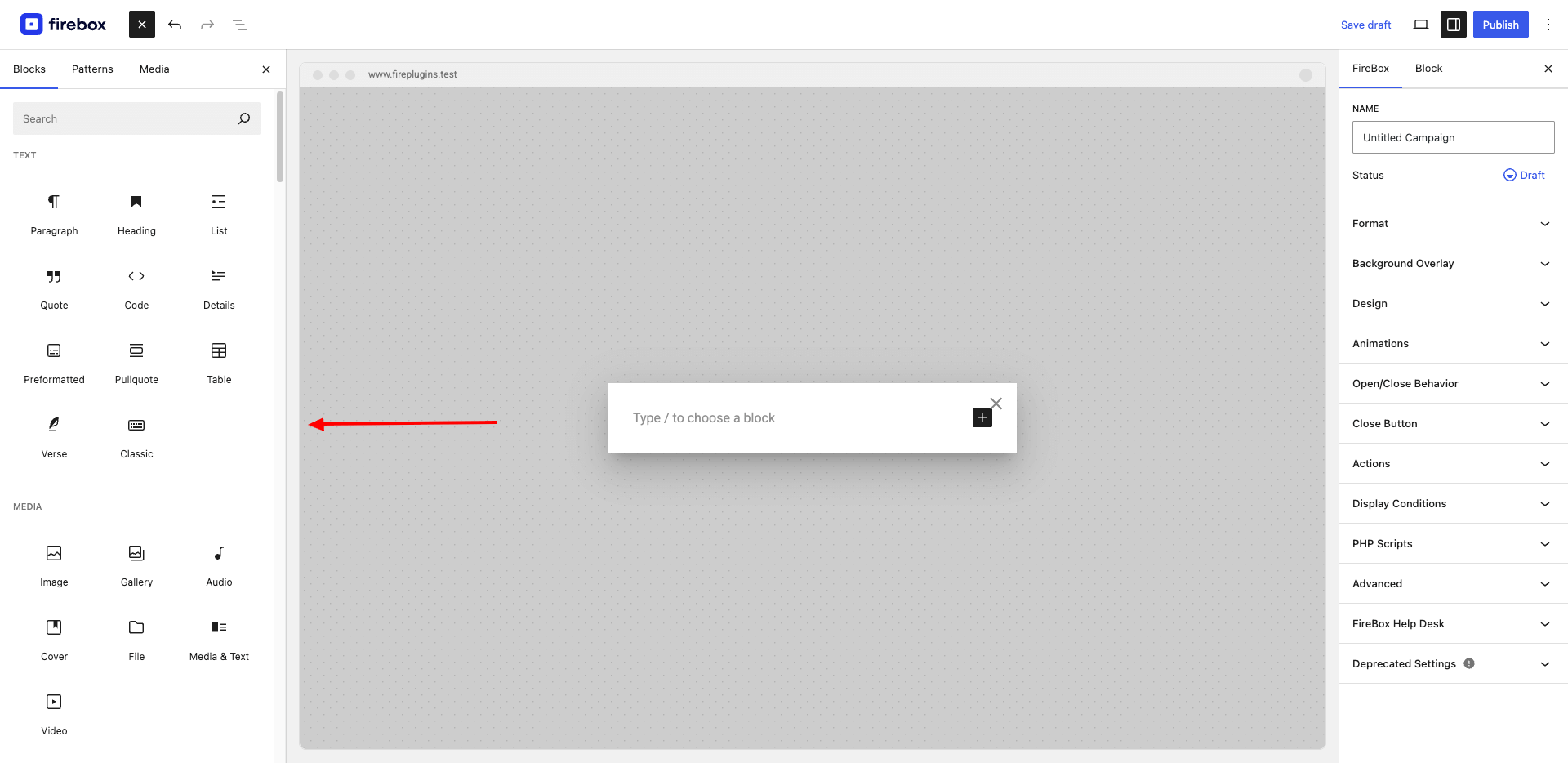Toggle the settings sidebar panel
This screenshot has height=763, width=1568.
(x=1454, y=25)
